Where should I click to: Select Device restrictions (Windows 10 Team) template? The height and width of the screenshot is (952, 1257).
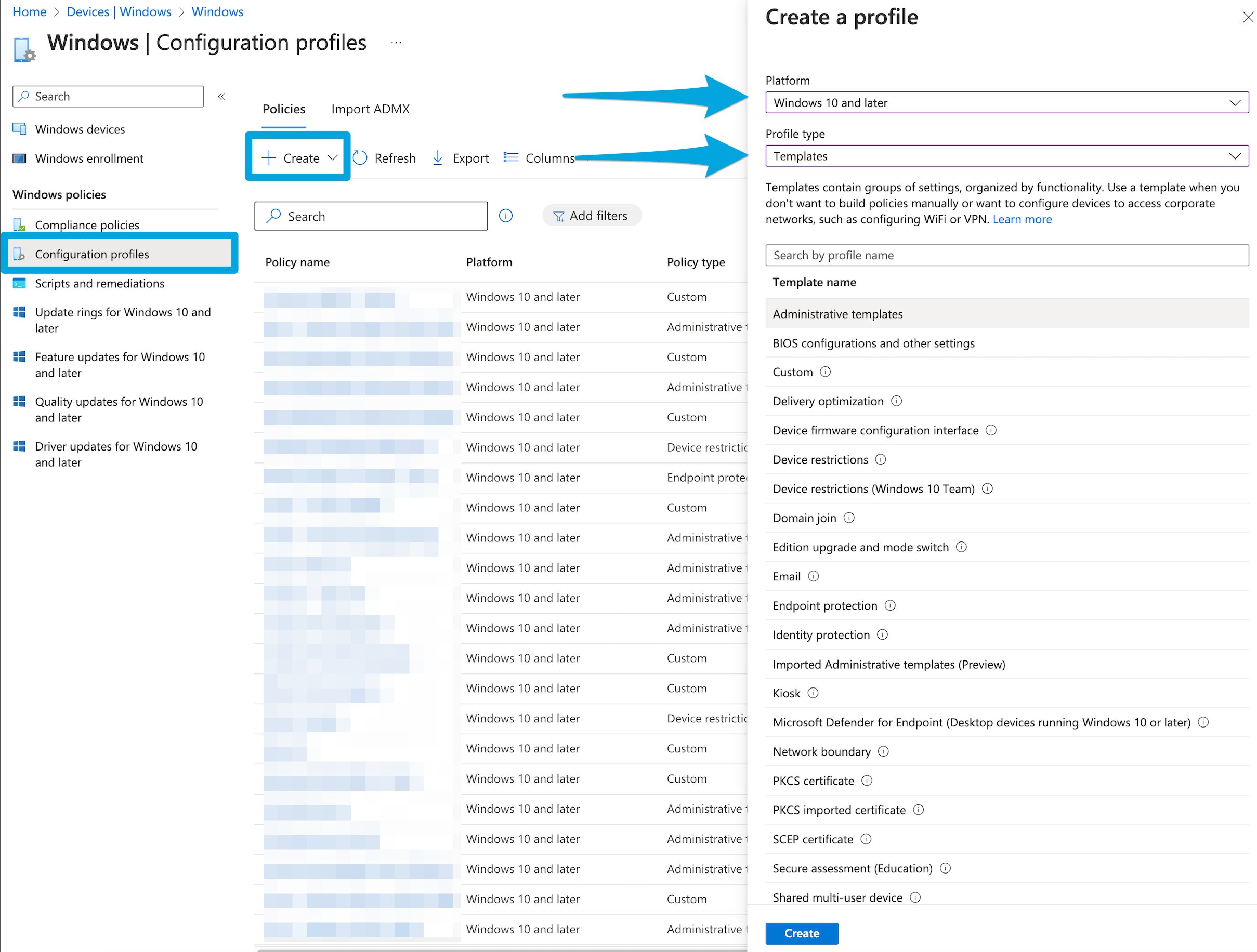[1007, 488]
